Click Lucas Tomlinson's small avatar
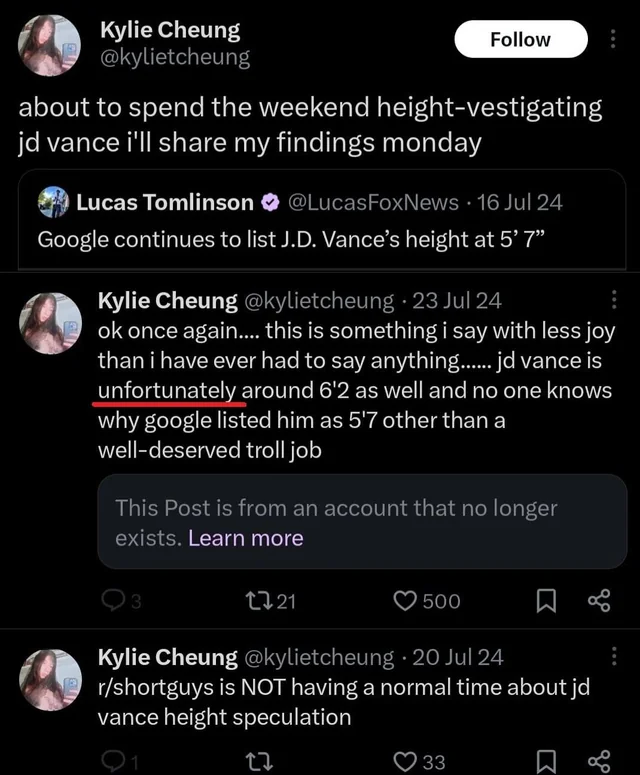Viewport: 640px width, 775px height. (x=52, y=202)
